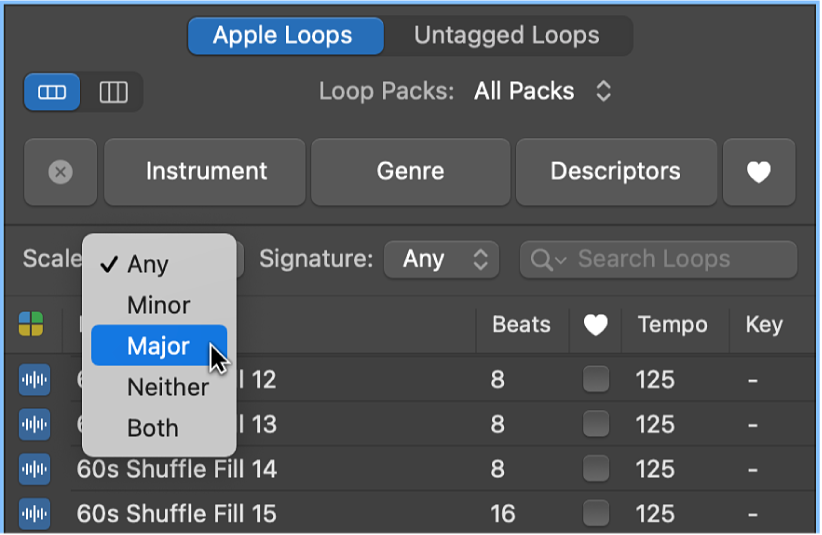
Task: Expand the search loops magnifier menu
Action: tap(548, 260)
